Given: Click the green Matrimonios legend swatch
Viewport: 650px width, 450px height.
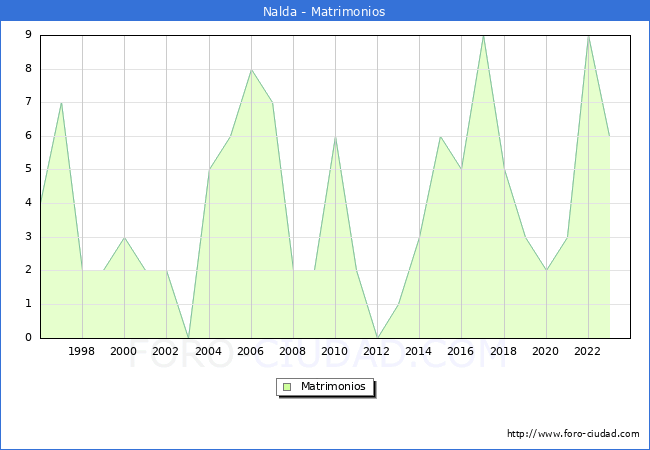Looking at the screenshot, I should pos(287,387).
